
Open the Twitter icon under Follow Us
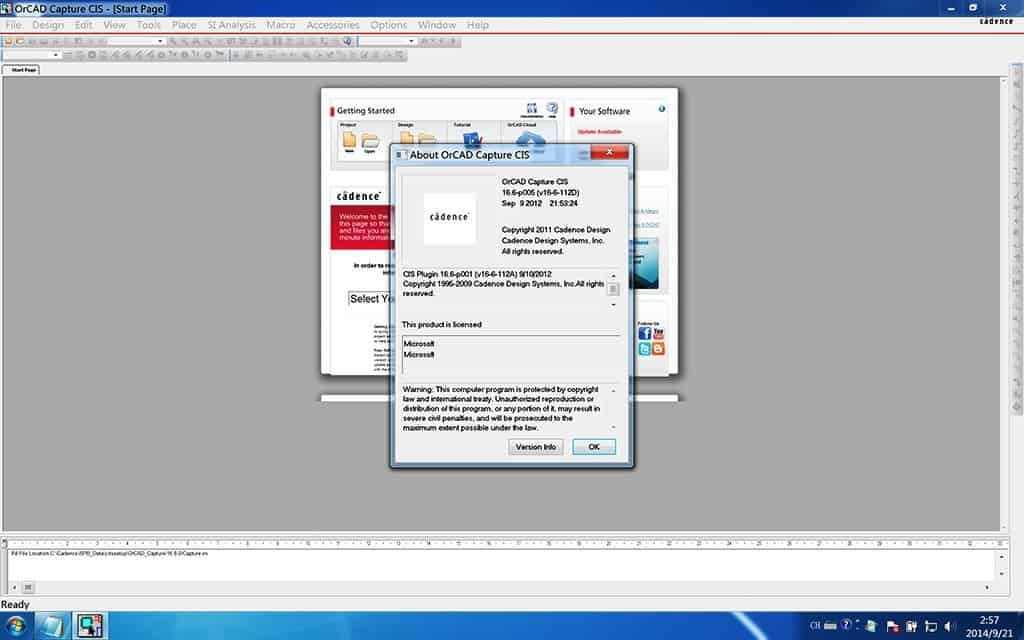point(645,349)
